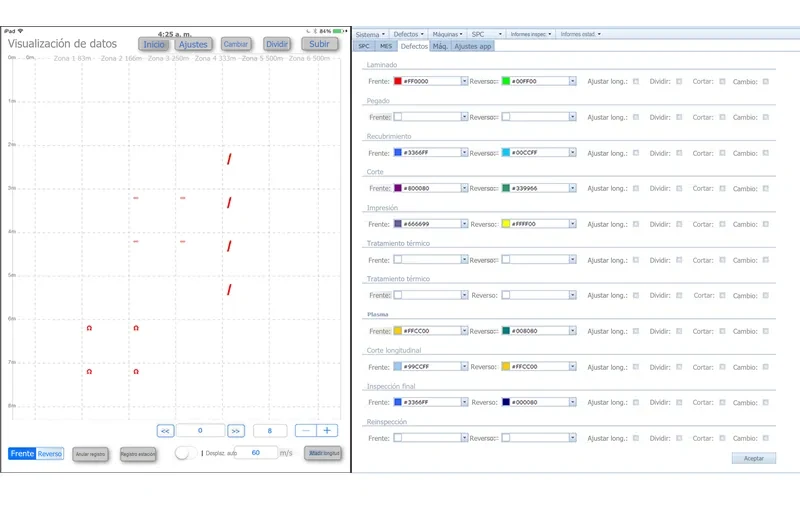Screen dimensions: 800x510
Task: Click the Cambiar button
Action: pos(236,44)
